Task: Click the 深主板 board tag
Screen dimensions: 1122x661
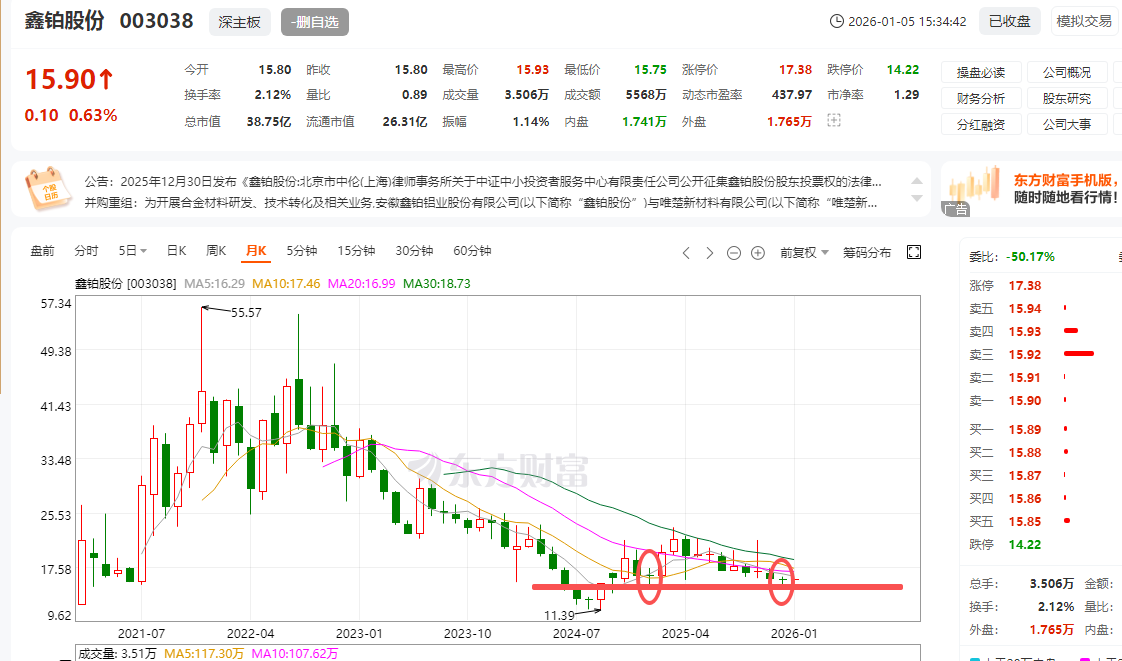Action: coord(240,22)
